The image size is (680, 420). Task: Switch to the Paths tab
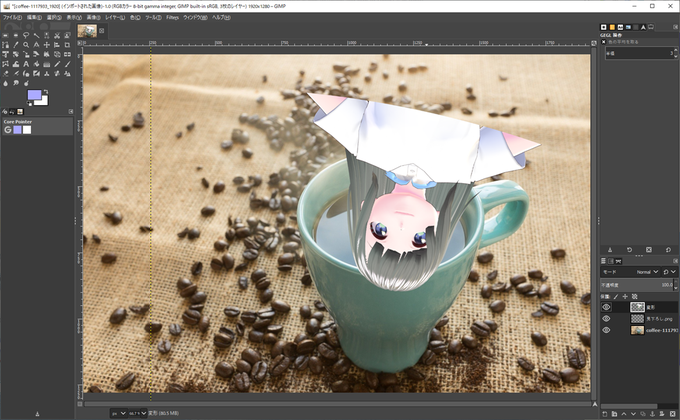click(618, 261)
